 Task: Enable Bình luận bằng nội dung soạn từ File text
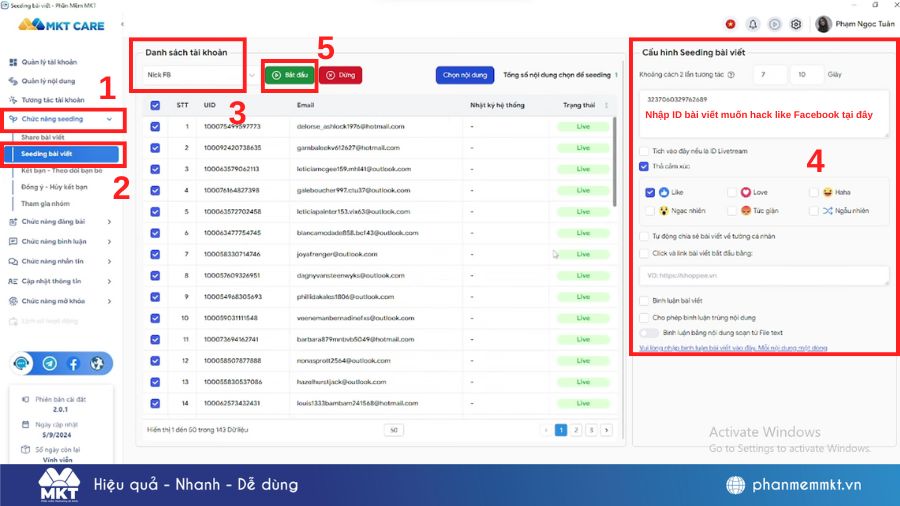tap(649, 333)
